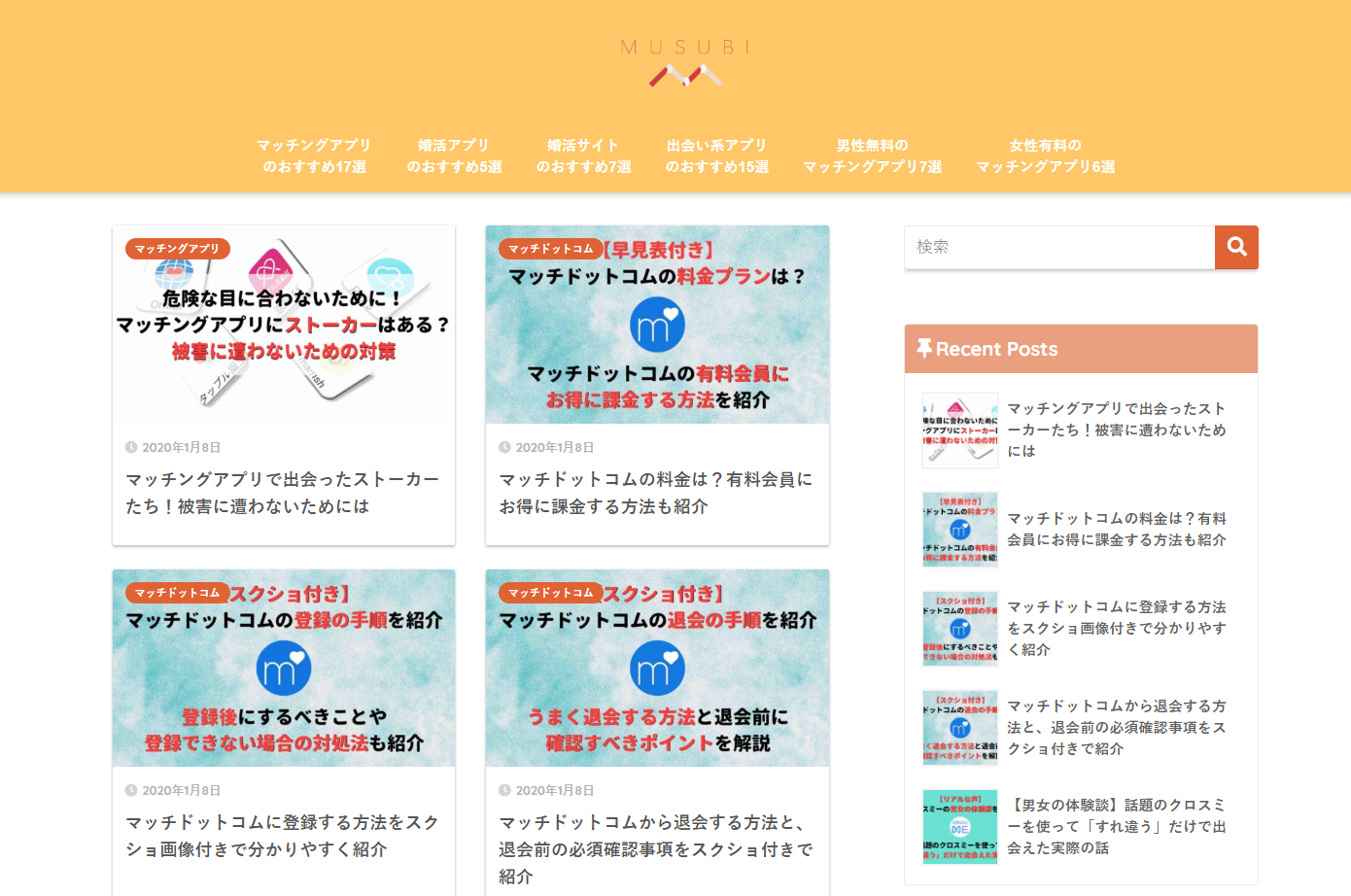The image size is (1351, 896).
Task: Open post title マッチングアプリで出会ったストーカーたち in main grid
Action: (282, 493)
